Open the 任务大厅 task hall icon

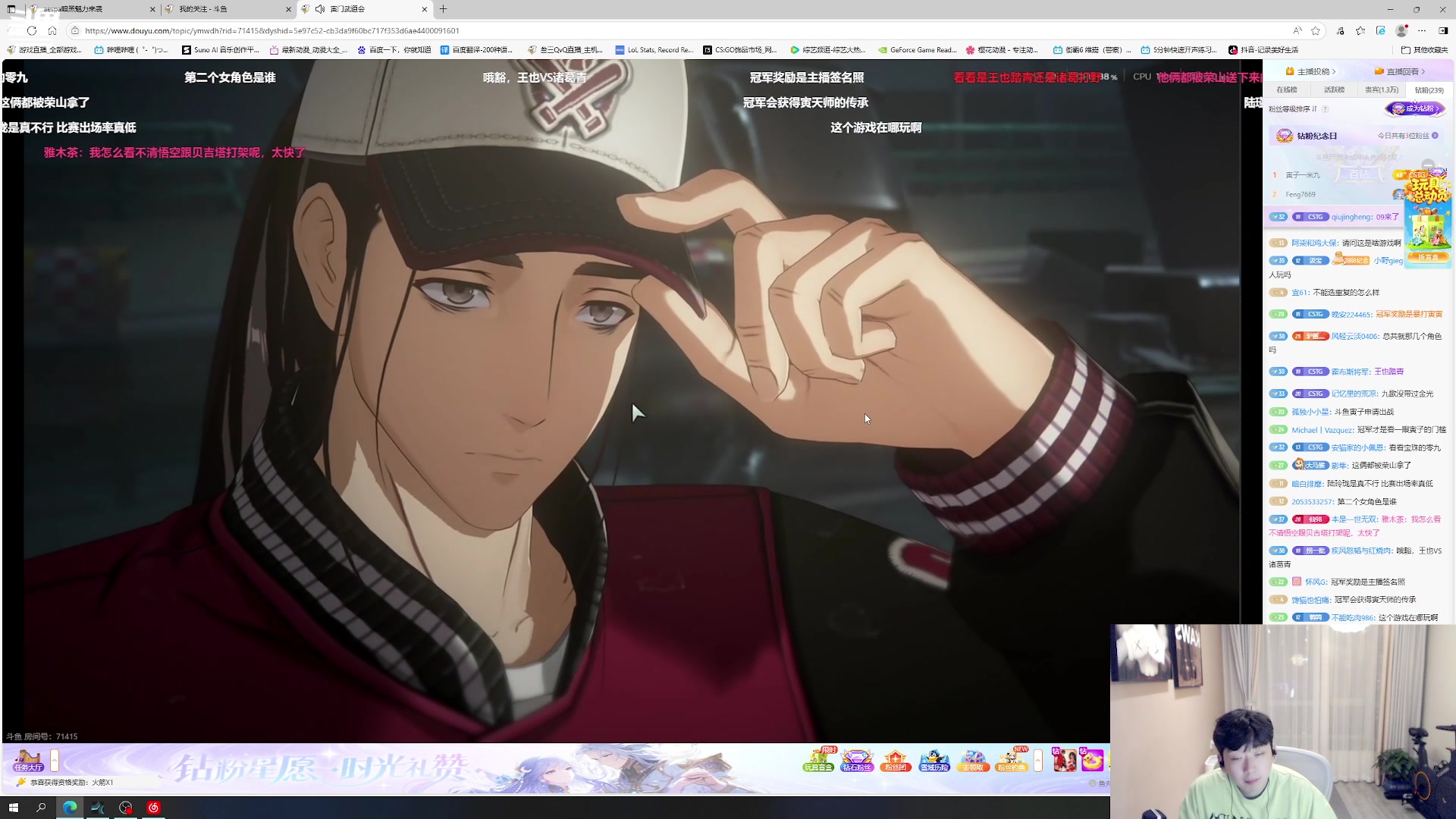(x=29, y=761)
